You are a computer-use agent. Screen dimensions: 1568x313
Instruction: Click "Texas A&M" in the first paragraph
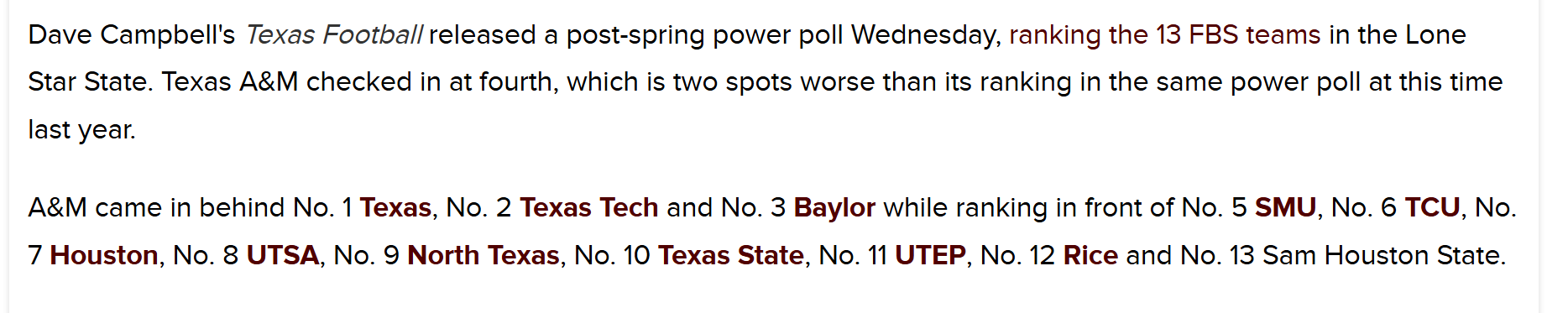click(230, 82)
